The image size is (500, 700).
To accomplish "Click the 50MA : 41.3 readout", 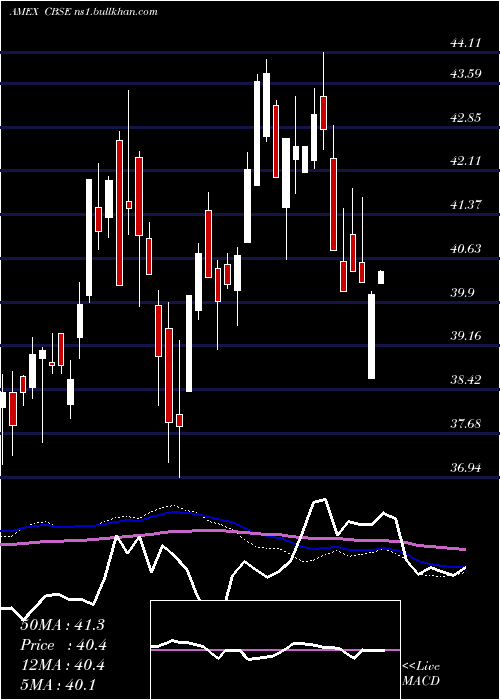I will [x=62, y=625].
